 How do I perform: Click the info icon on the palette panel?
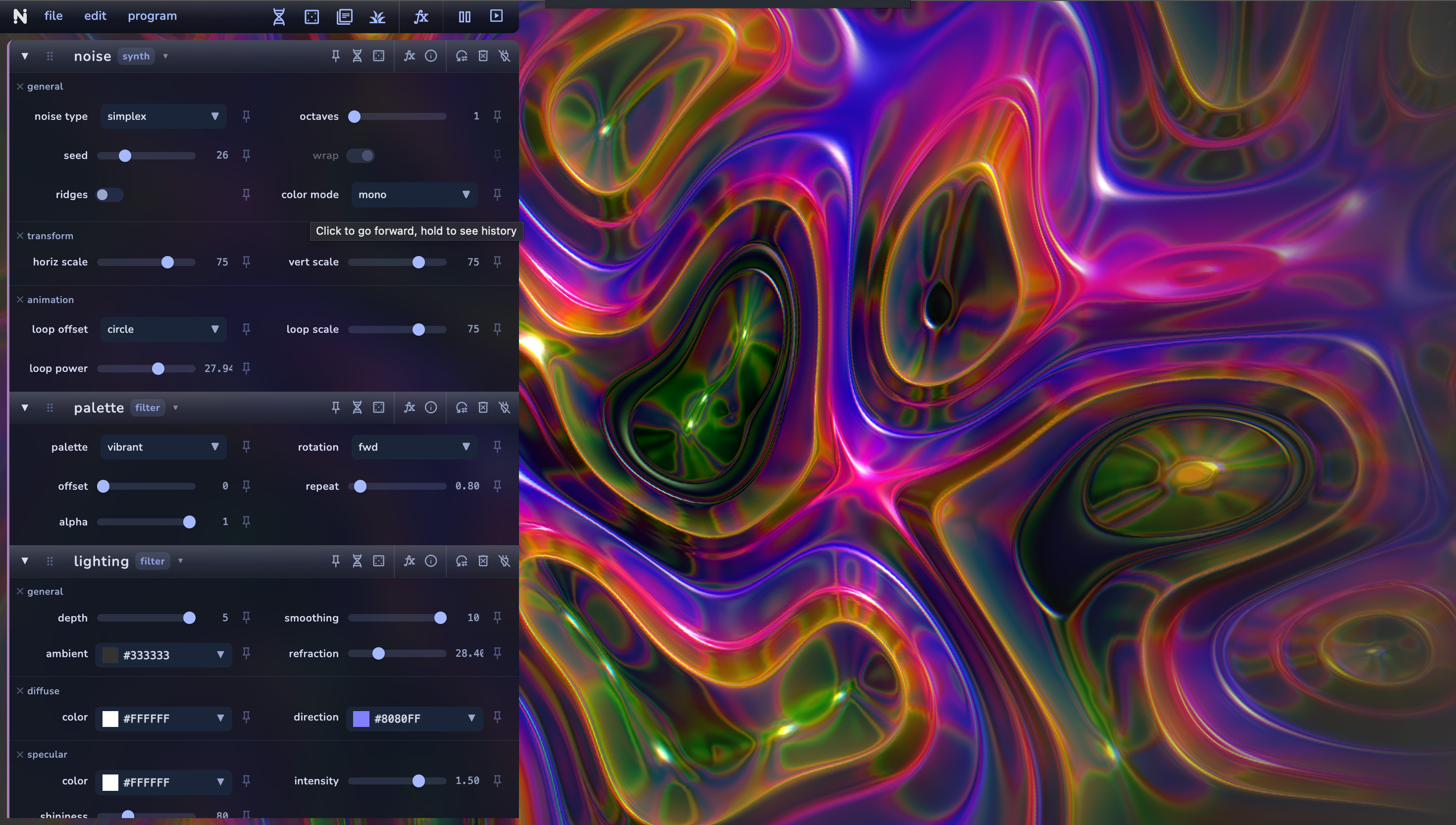[x=431, y=408]
